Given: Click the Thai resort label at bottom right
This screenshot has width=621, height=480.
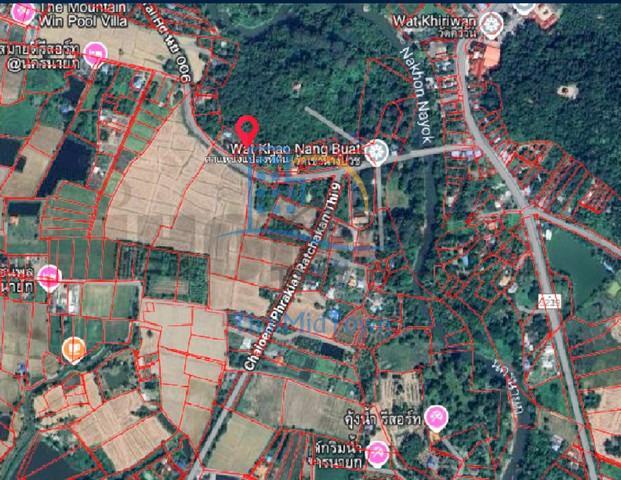Looking at the screenshot, I should point(397,413).
